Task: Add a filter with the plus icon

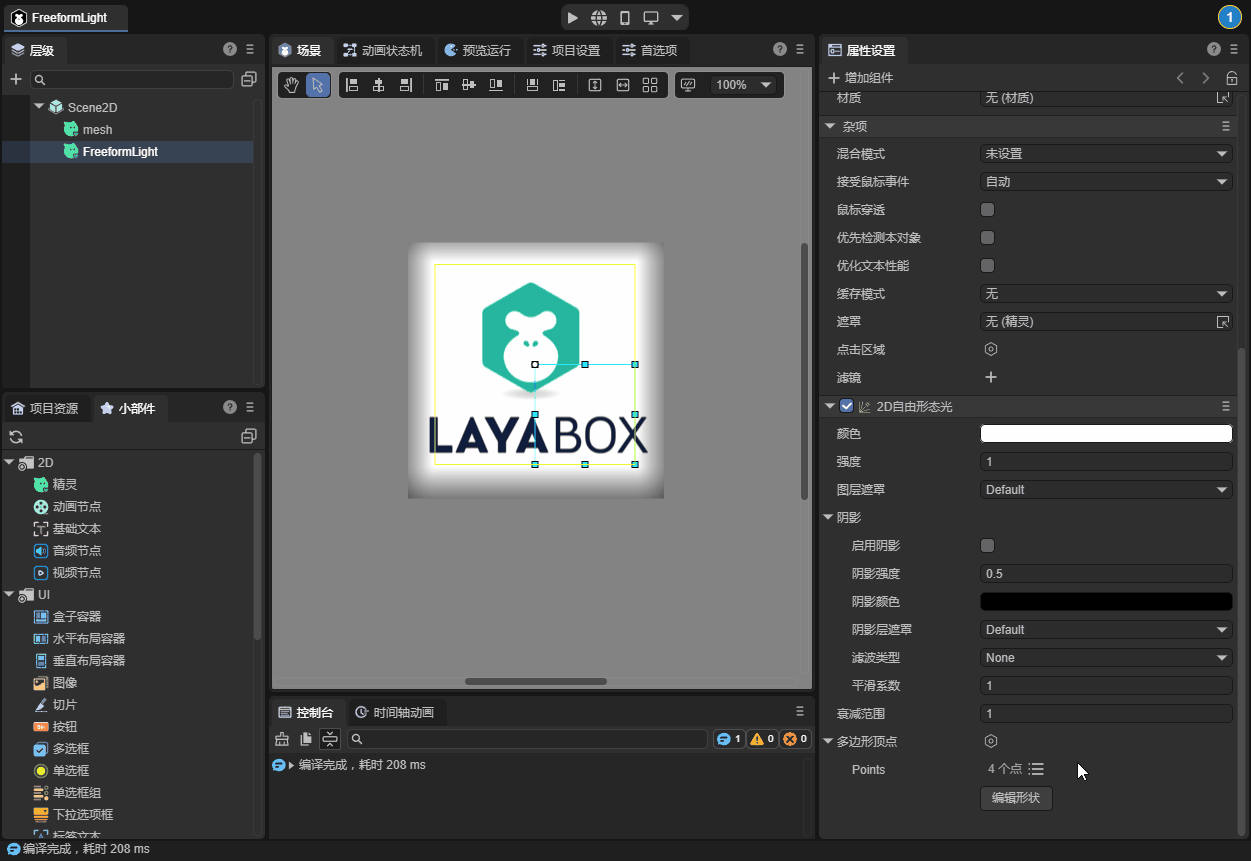Action: pyautogui.click(x=991, y=378)
